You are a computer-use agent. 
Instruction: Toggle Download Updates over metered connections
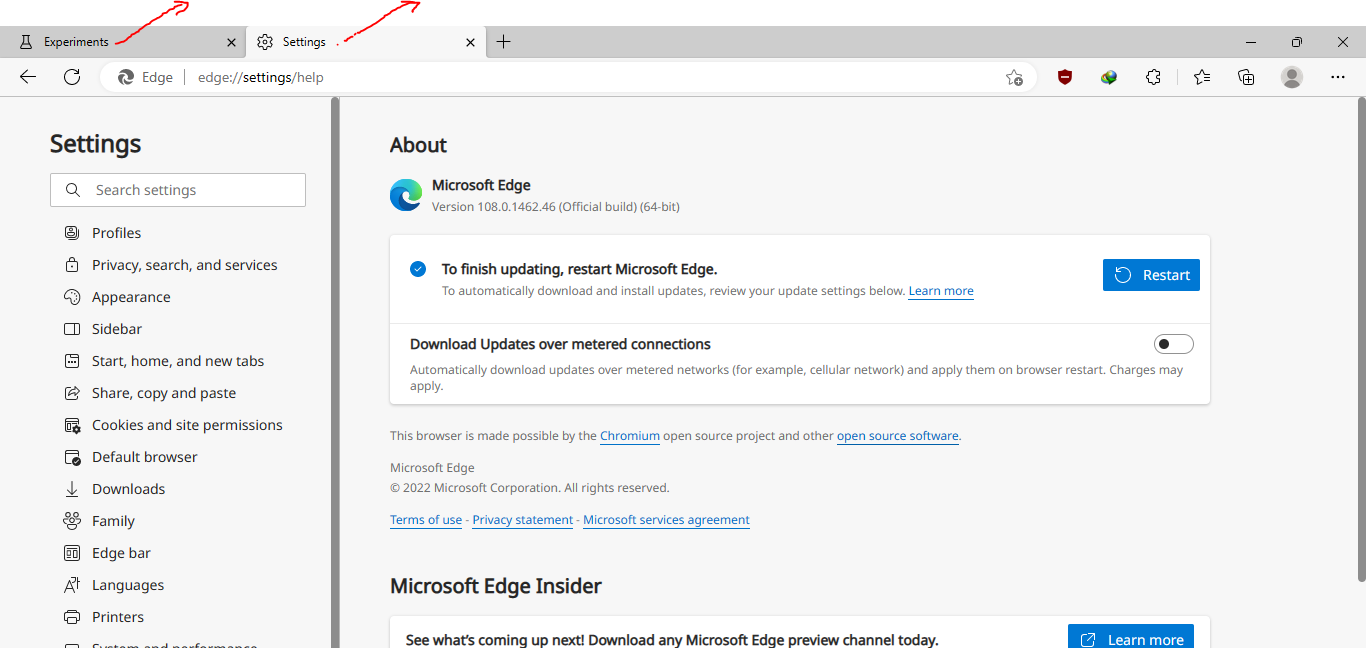(x=1174, y=344)
